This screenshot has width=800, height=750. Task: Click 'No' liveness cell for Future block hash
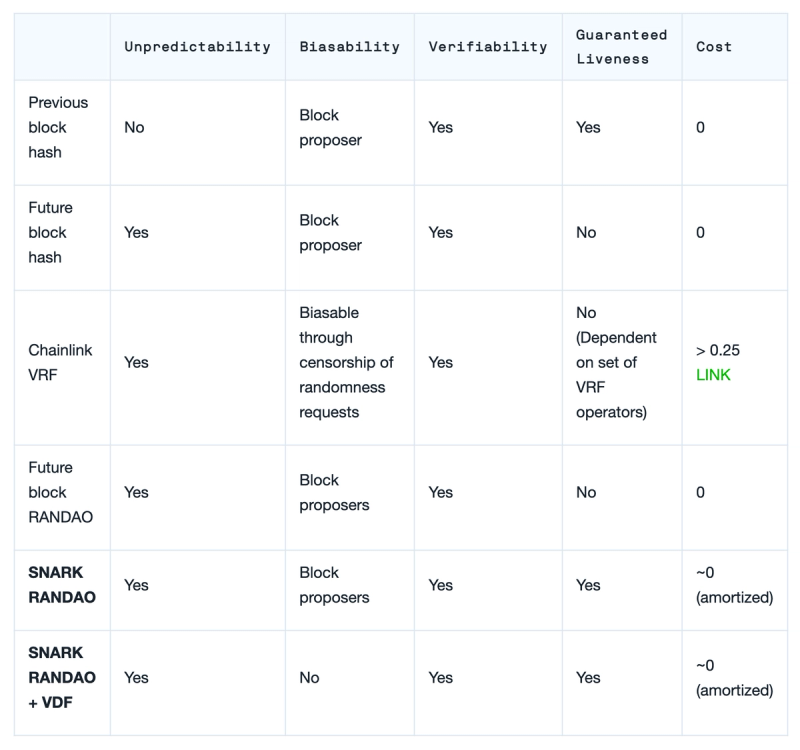click(x=586, y=233)
